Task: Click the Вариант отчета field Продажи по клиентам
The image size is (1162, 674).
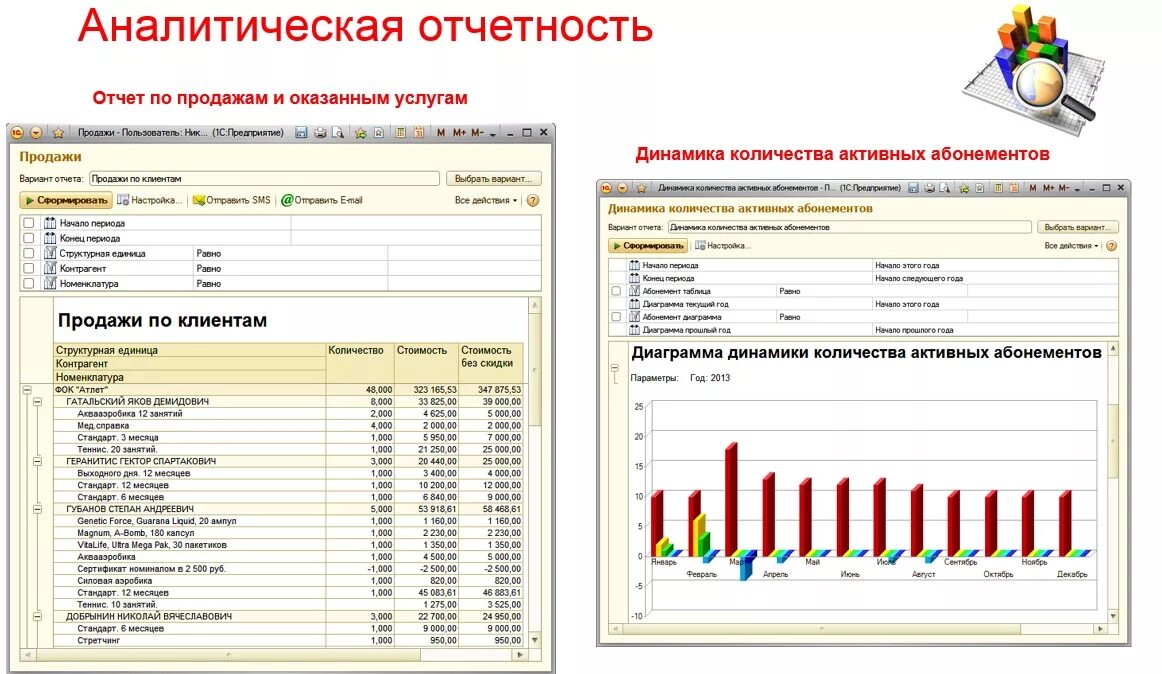Action: coord(265,179)
